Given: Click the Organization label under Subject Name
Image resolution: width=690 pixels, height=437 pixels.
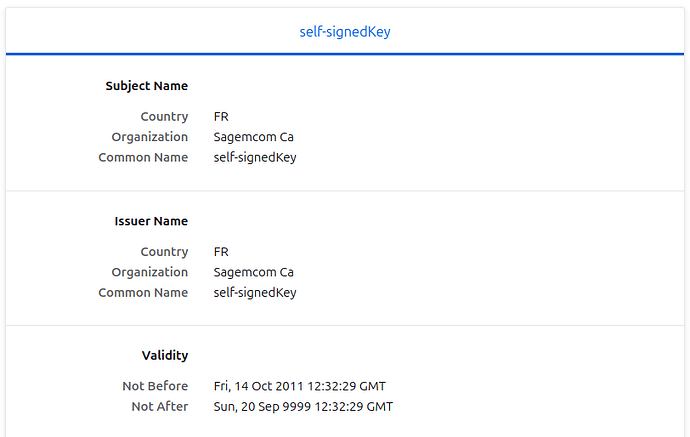Looking at the screenshot, I should click(x=149, y=137).
